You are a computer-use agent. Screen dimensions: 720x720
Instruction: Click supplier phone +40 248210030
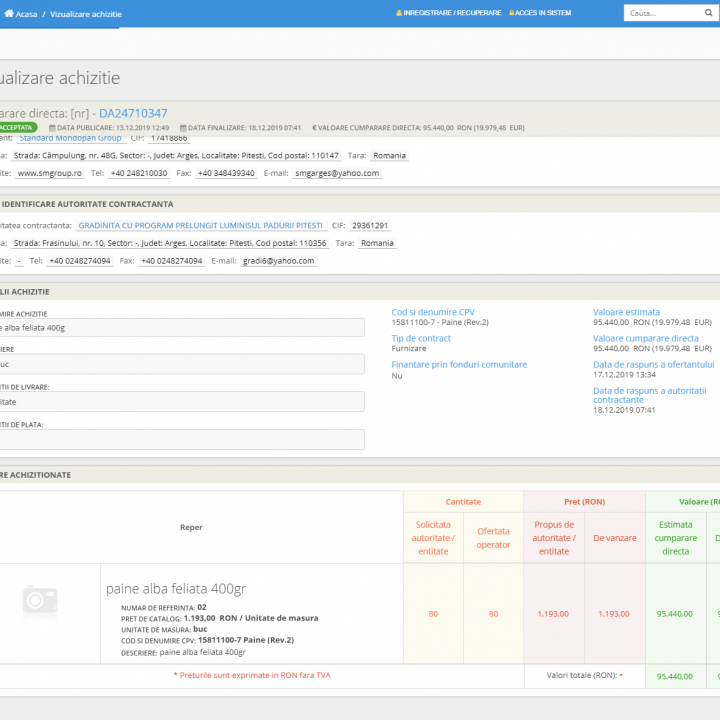[x=139, y=173]
